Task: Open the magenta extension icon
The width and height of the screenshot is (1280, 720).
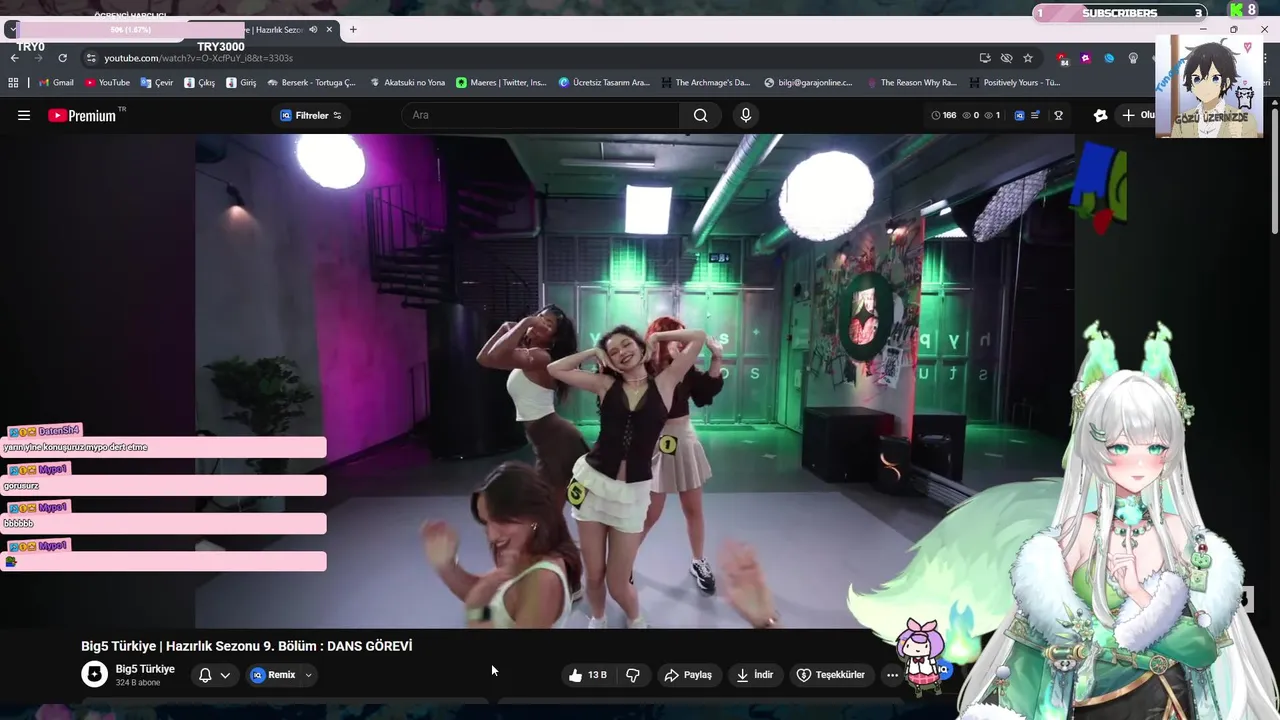Action: point(1086,58)
